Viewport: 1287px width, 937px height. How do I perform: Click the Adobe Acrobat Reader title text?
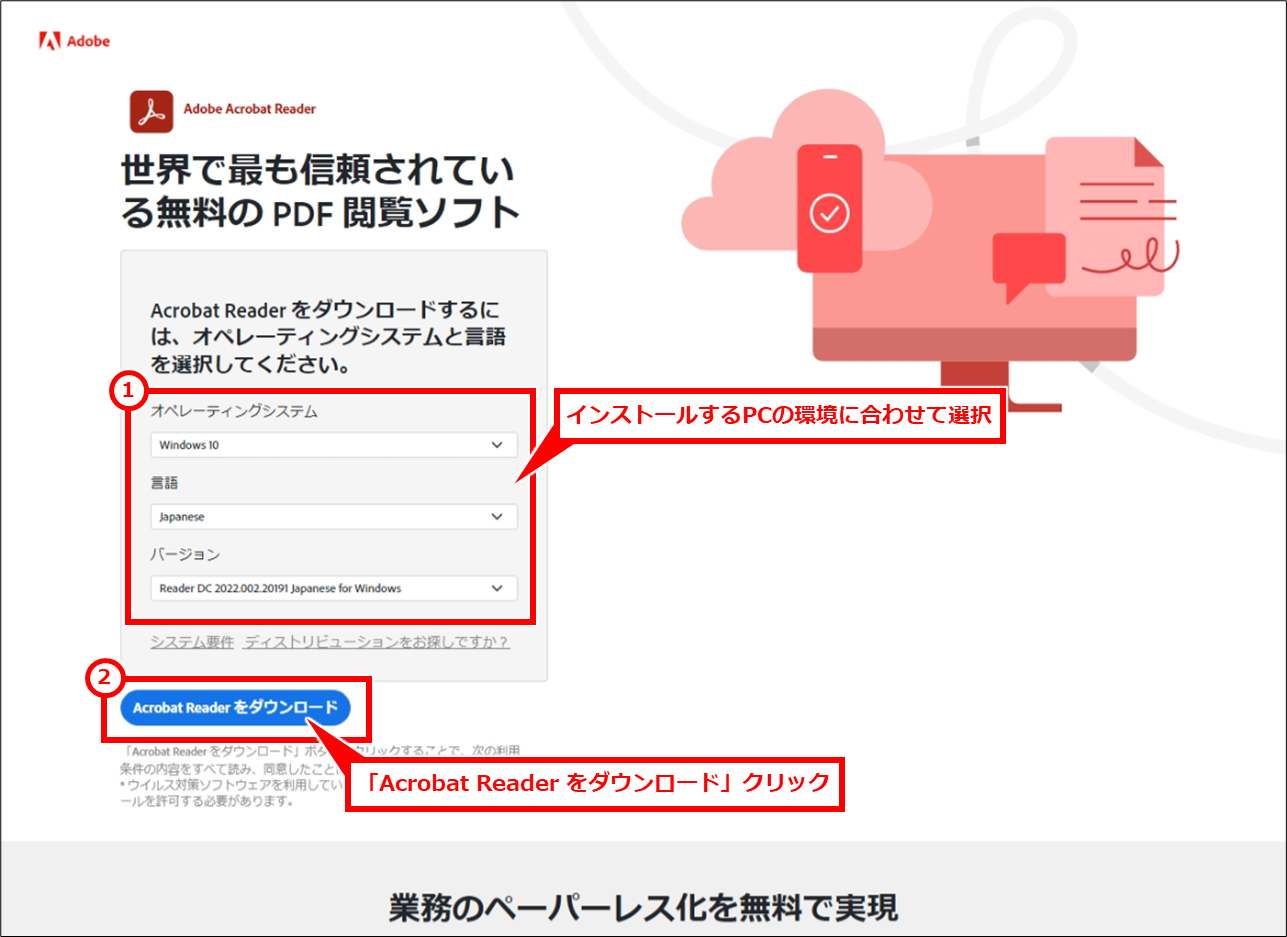250,109
